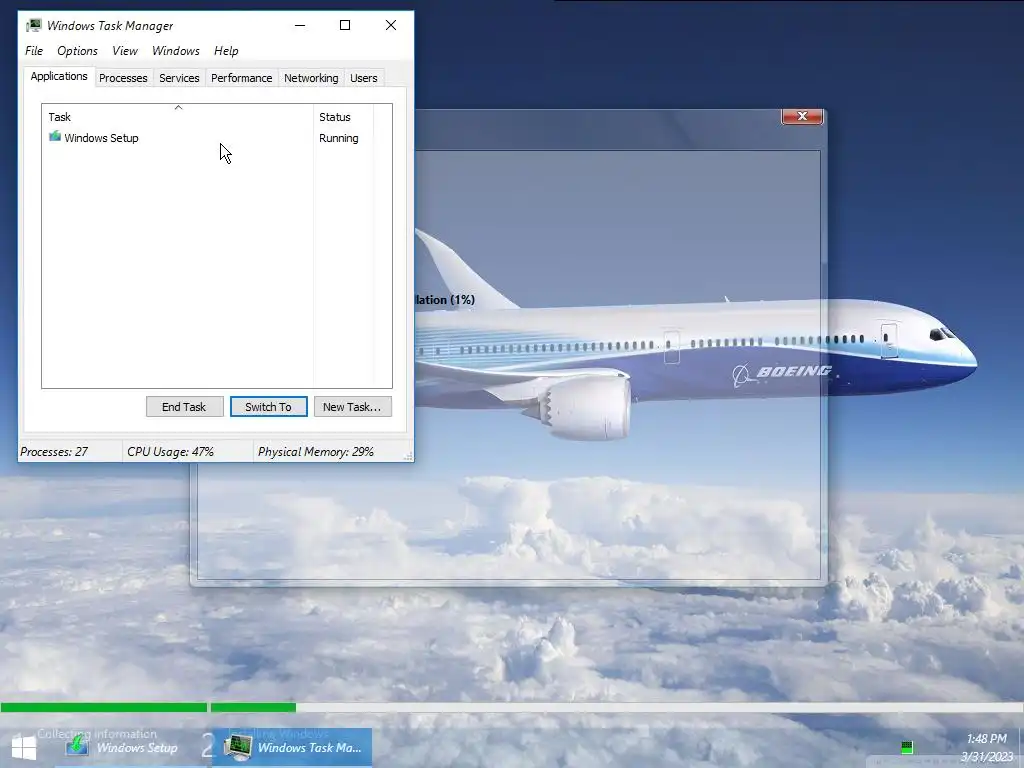This screenshot has width=1024, height=768.
Task: Click the green setup progress bar
Action: 148,707
